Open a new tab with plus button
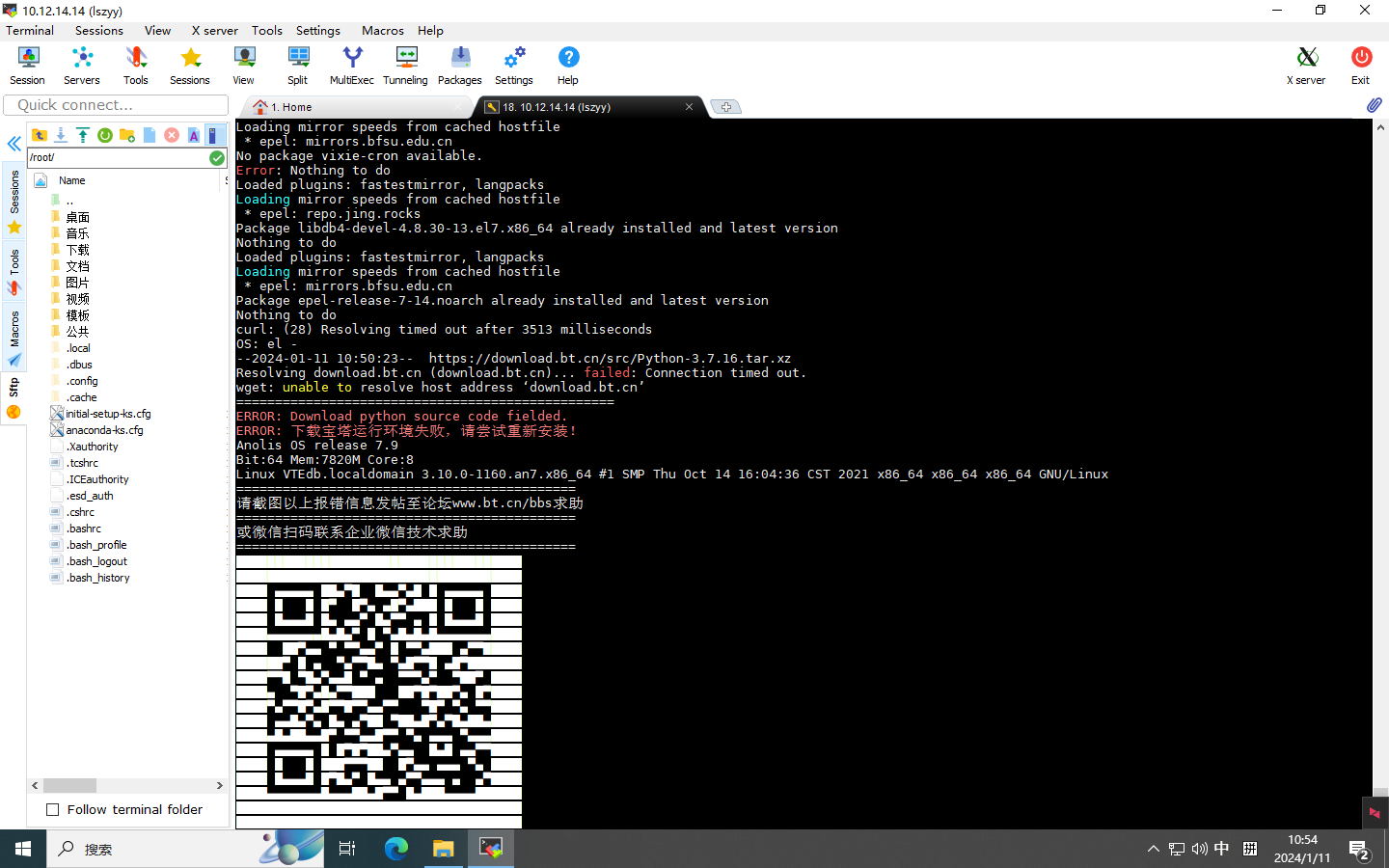Viewport: 1389px width, 868px height. click(725, 107)
